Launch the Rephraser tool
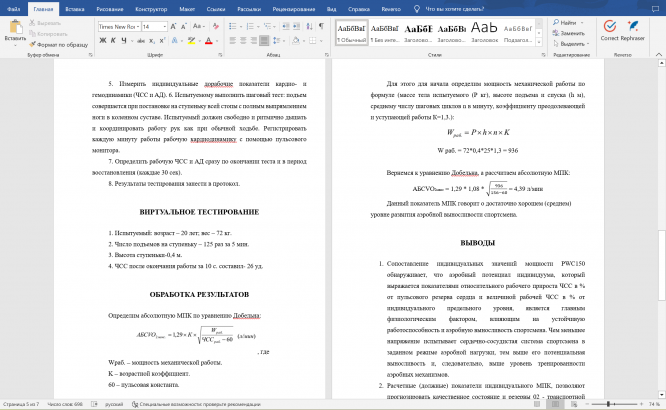This screenshot has height=410, width=666. click(x=632, y=30)
